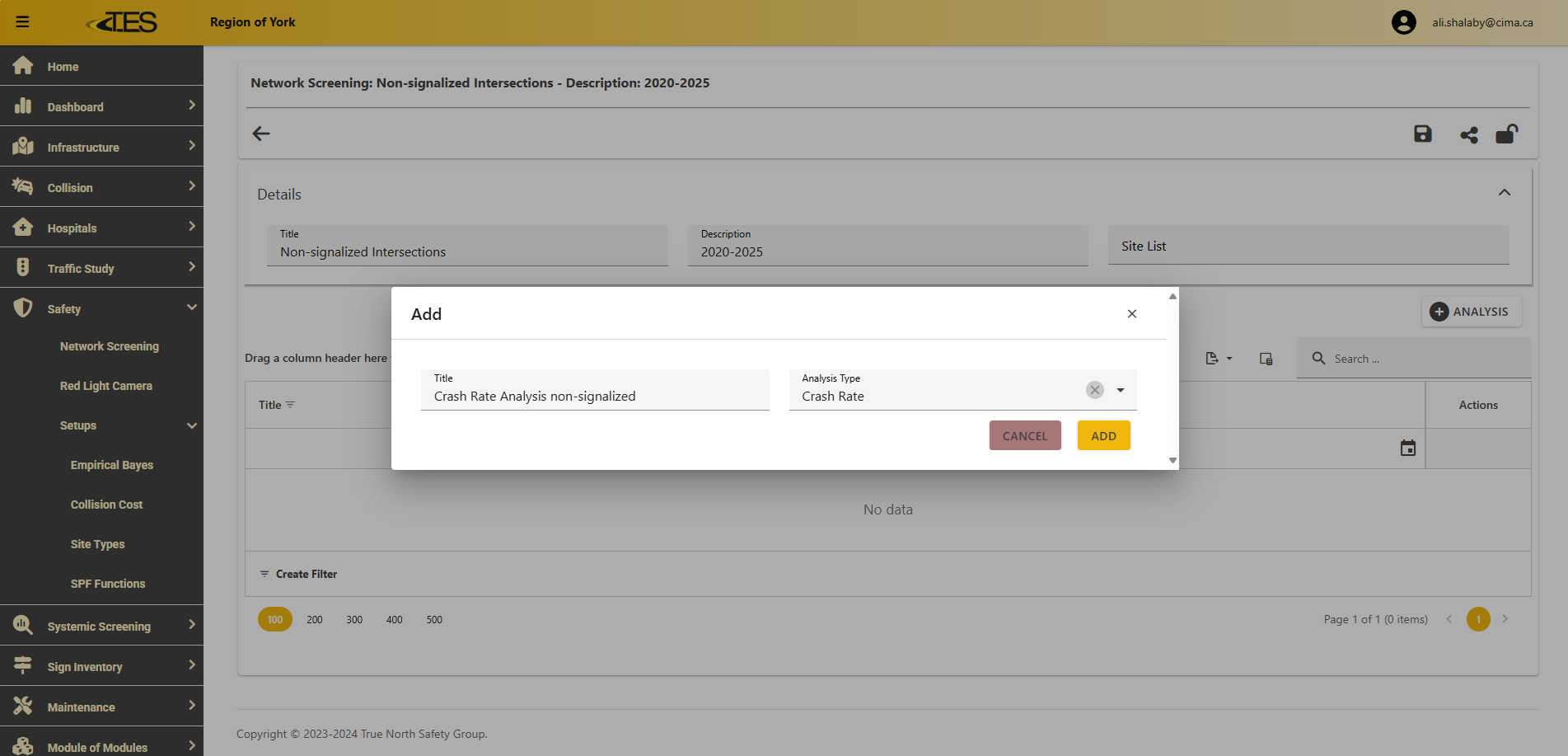Open the calendar date picker icon
The image size is (1568, 756).
pyautogui.click(x=1407, y=448)
